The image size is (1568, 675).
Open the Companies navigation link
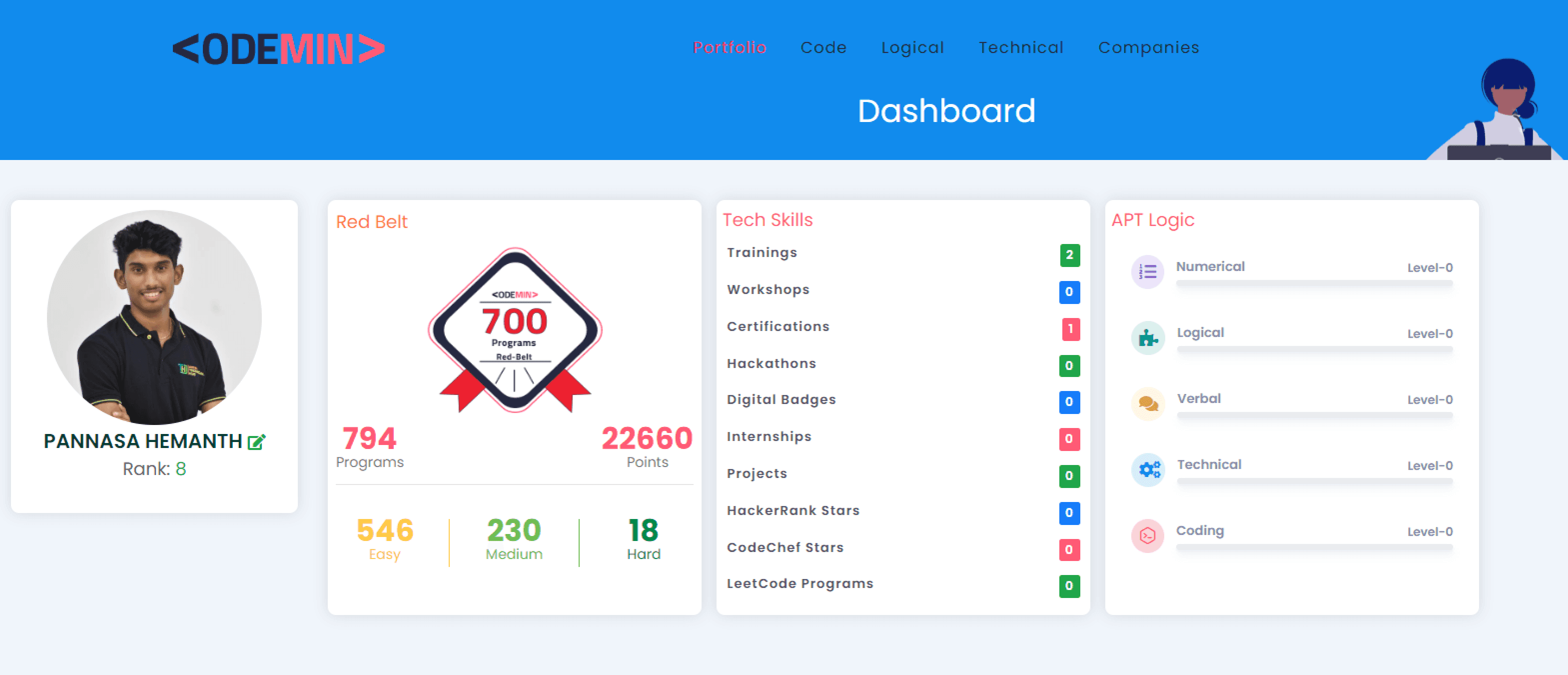tap(1148, 47)
